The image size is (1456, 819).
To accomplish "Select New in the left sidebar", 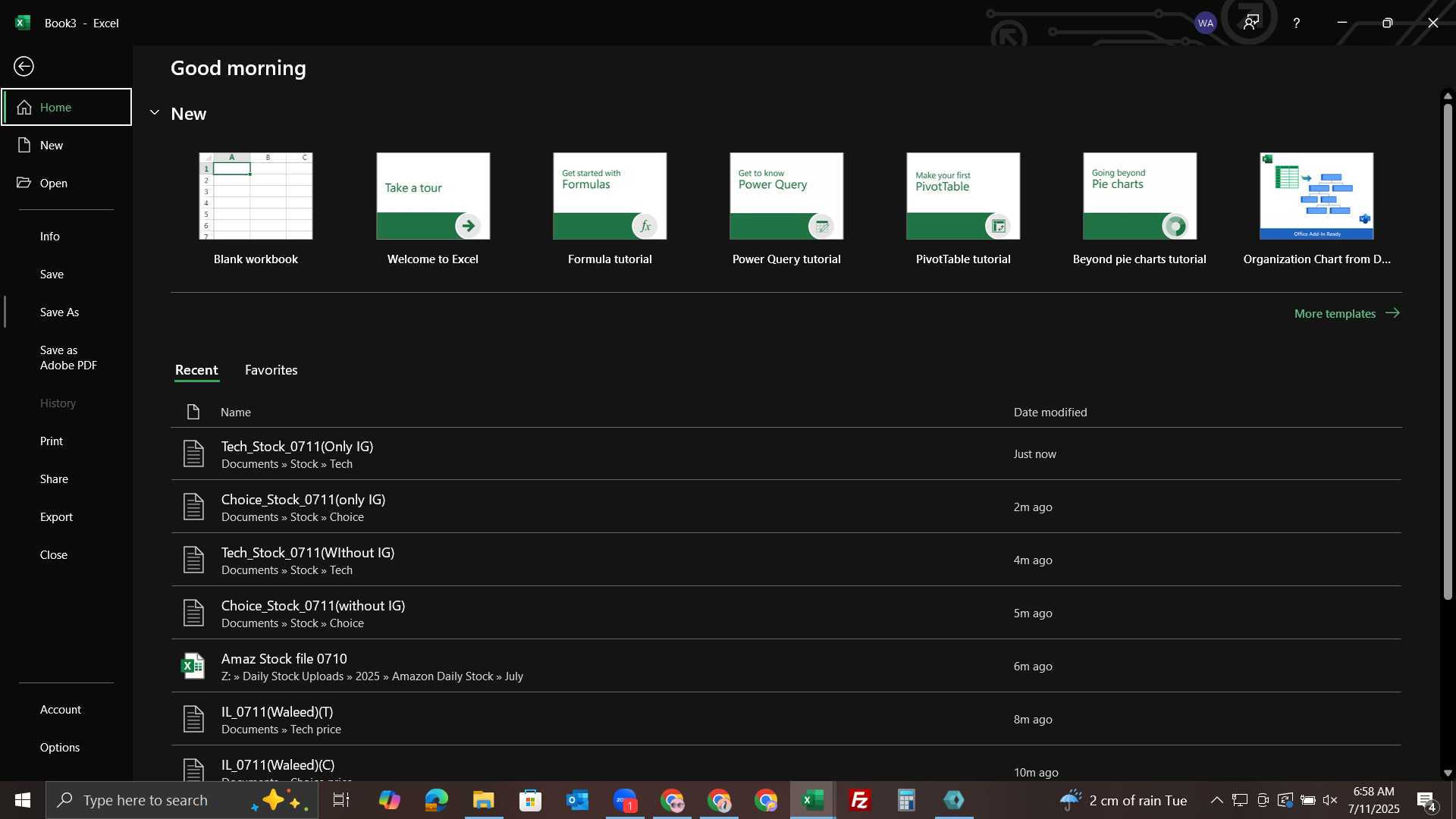I will point(66,145).
